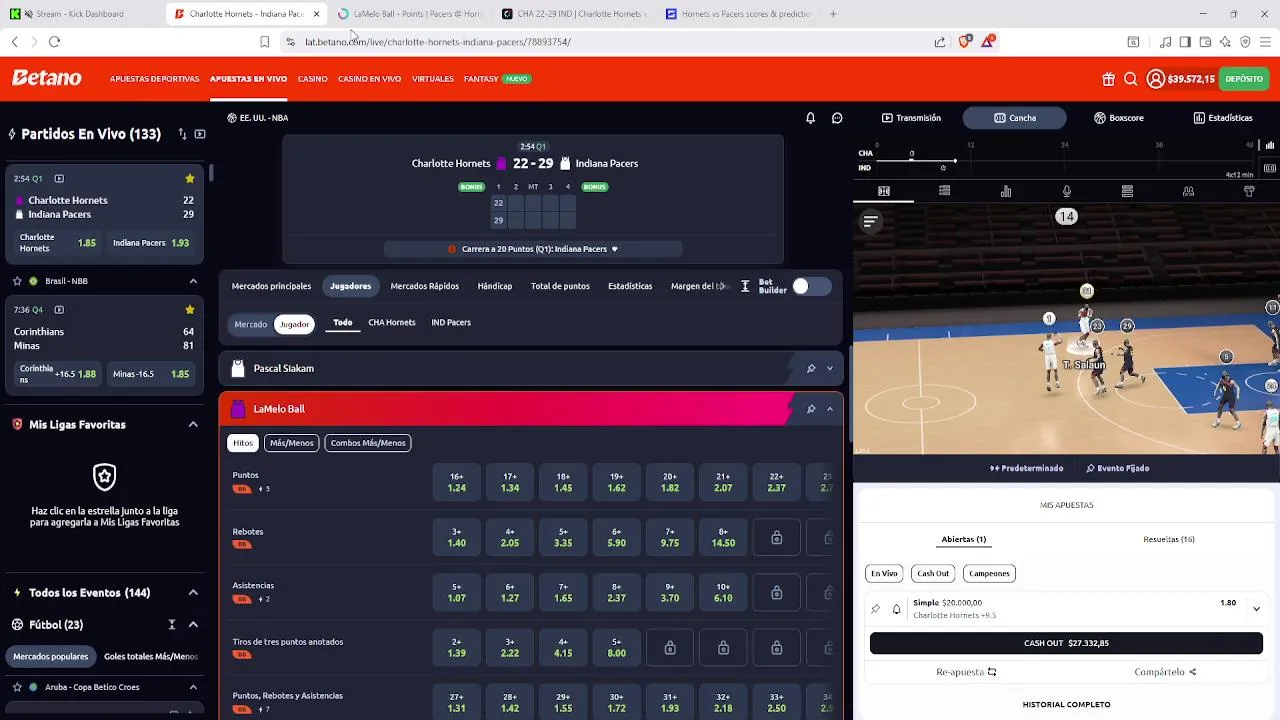This screenshot has width=1280, height=720.
Task: Unfavorite the Corinthians vs Minas match star
Action: tap(189, 310)
